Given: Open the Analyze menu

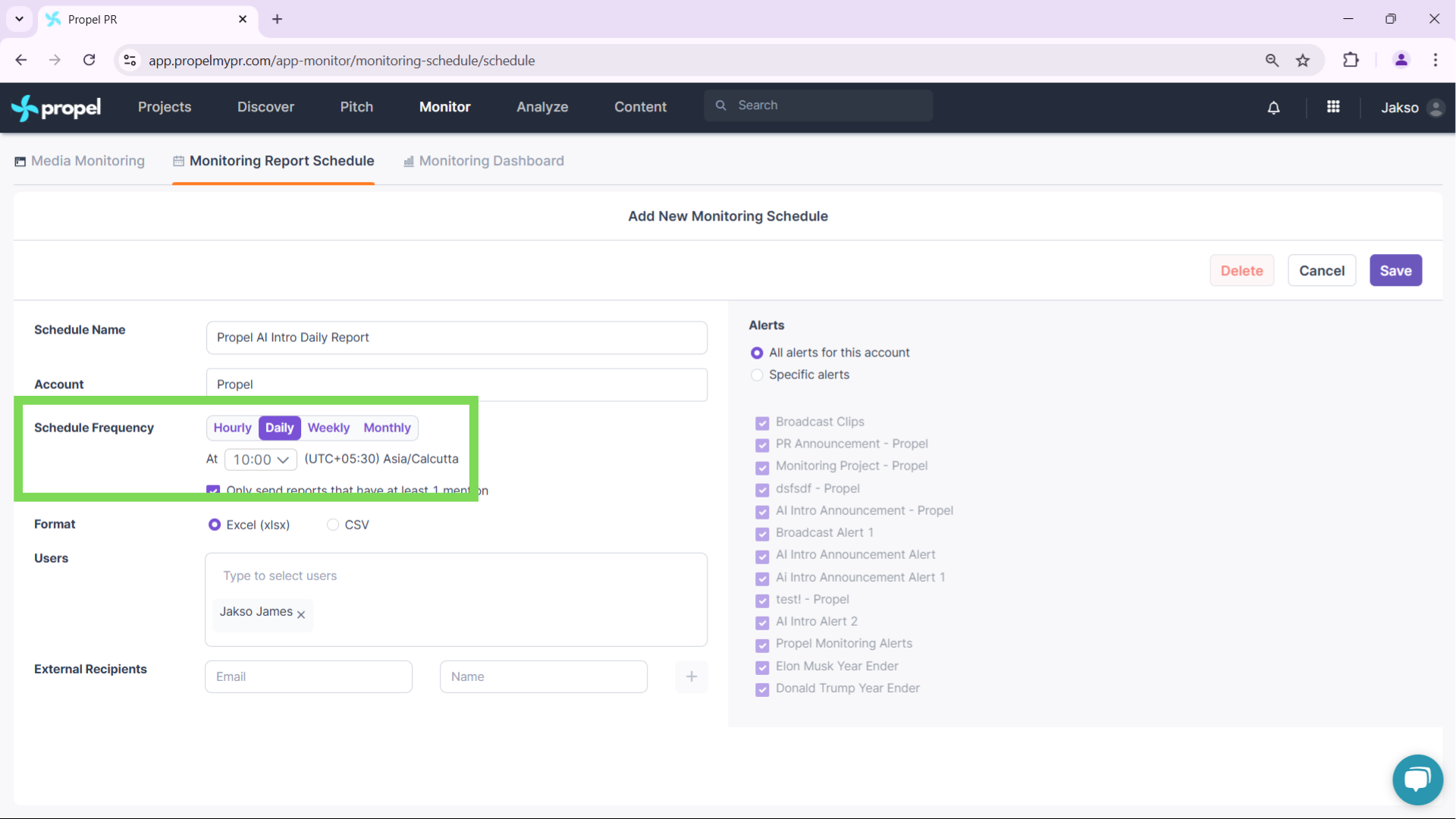Looking at the screenshot, I should point(542,107).
